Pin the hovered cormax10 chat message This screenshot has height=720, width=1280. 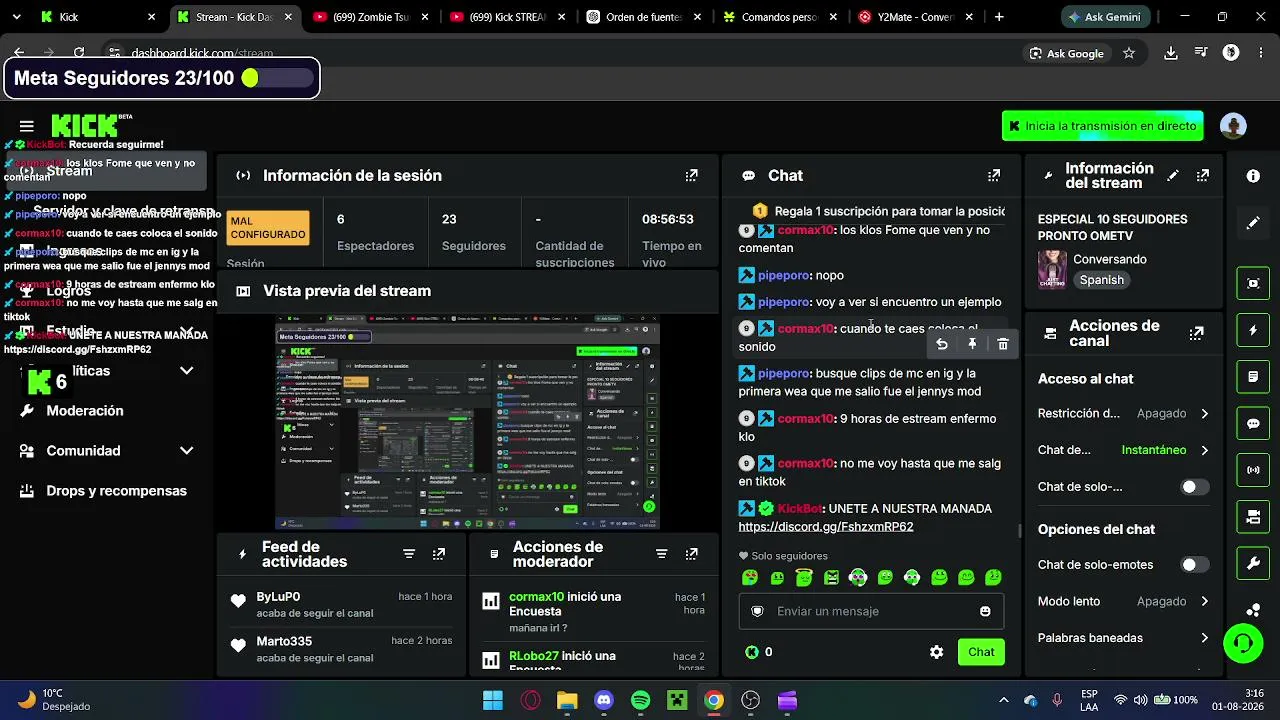[972, 344]
